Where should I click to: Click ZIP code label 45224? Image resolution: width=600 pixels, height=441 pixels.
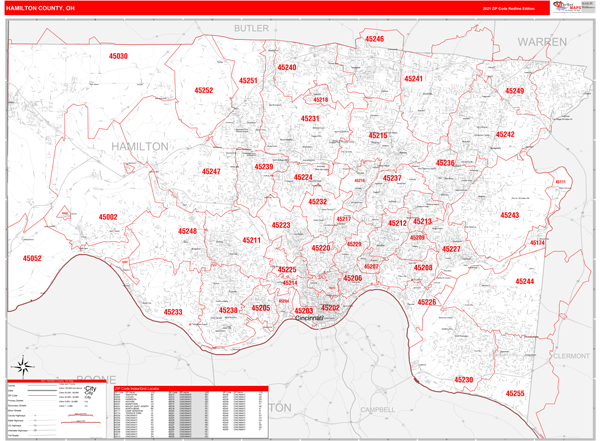pos(303,177)
